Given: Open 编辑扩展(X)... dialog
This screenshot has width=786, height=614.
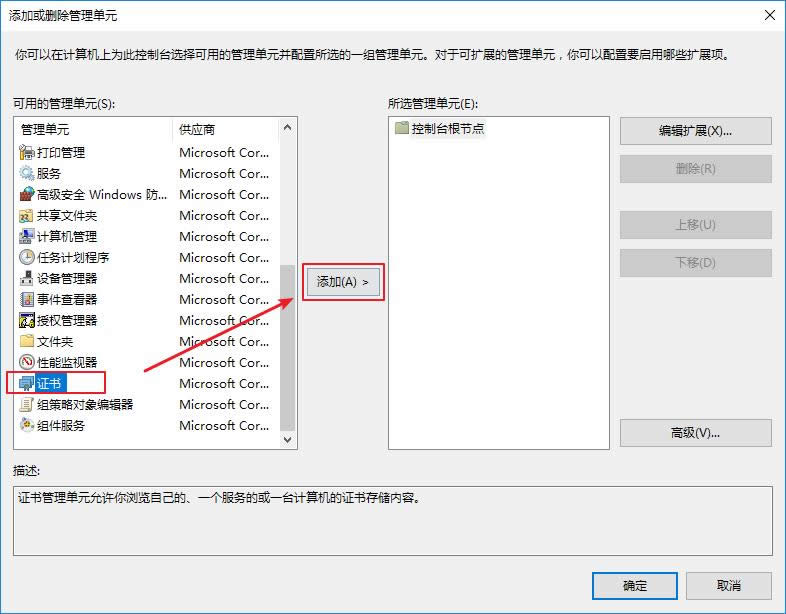Looking at the screenshot, I should coord(695,131).
